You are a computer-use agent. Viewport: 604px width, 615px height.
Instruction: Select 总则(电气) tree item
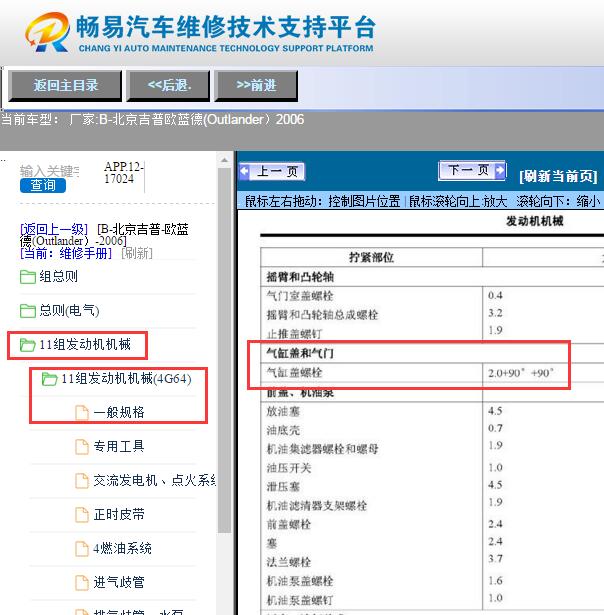[x=69, y=311]
